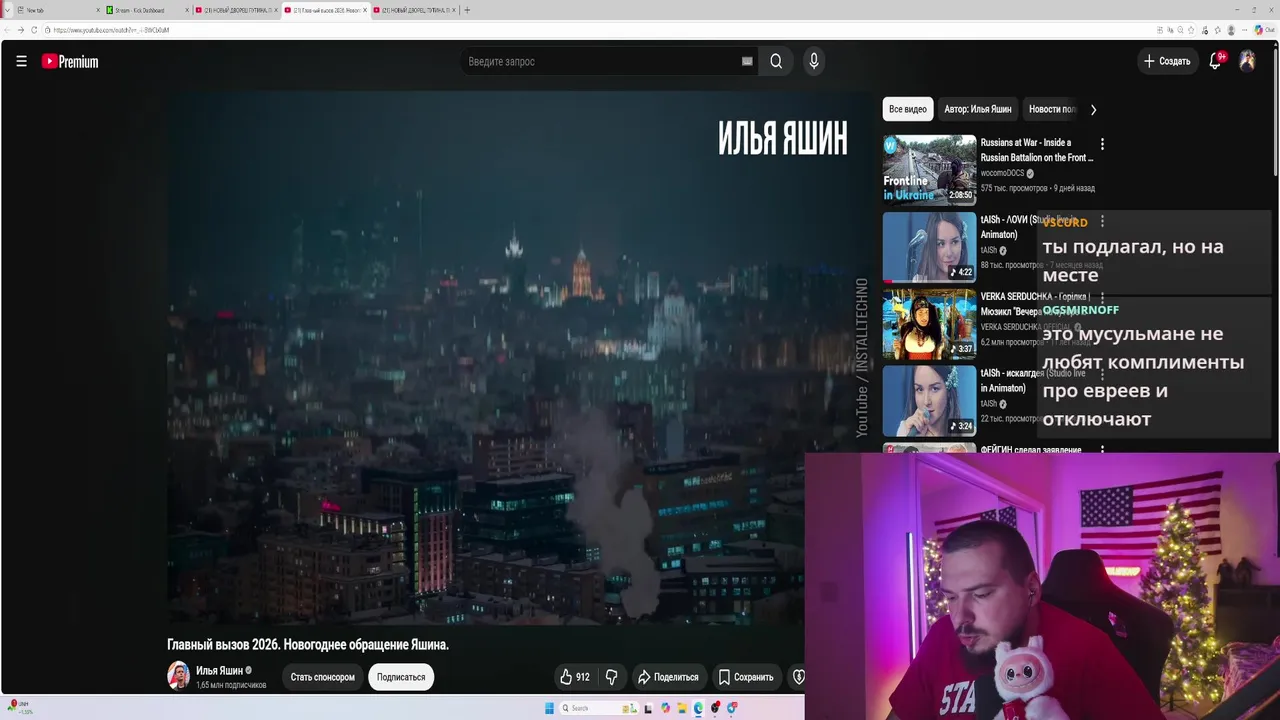Open the Илья Яшин channel name link
This screenshot has width=1280, height=720.
pos(219,670)
